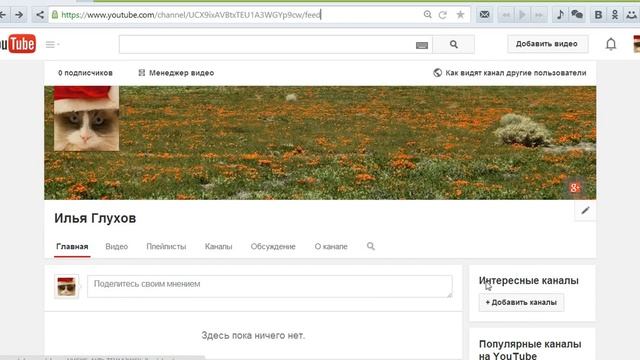Open the notifications bell
The width and height of the screenshot is (640, 360).
coord(611,44)
